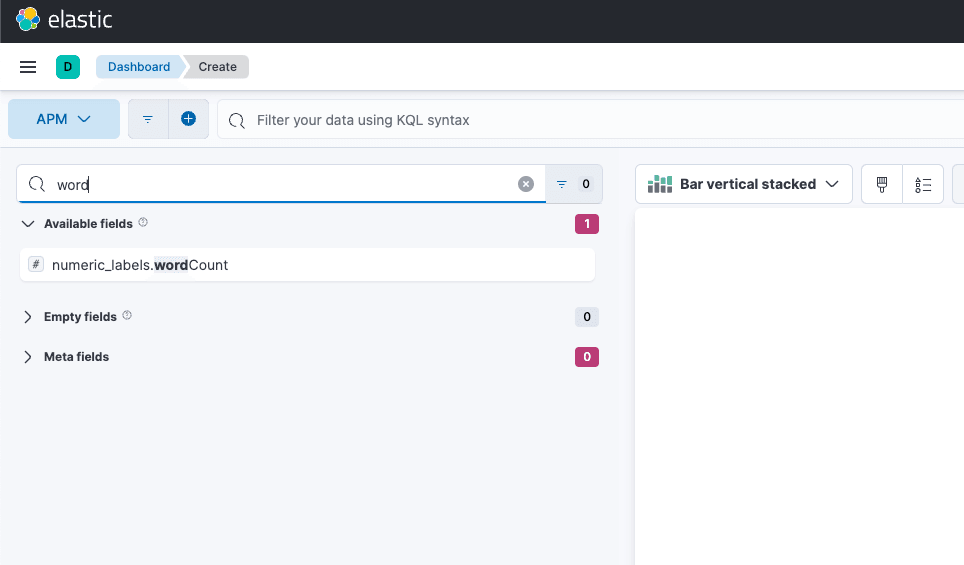Click info icon beside Empty fields

(x=127, y=316)
